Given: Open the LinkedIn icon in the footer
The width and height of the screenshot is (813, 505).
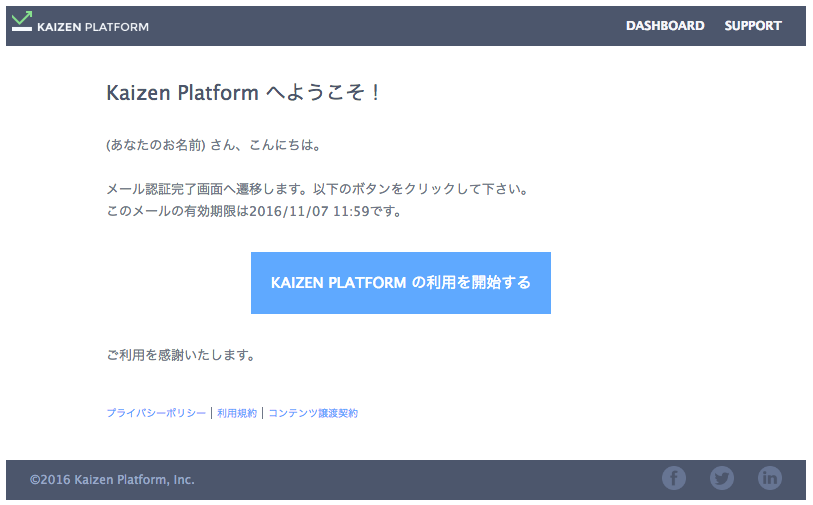Looking at the screenshot, I should (x=770, y=478).
